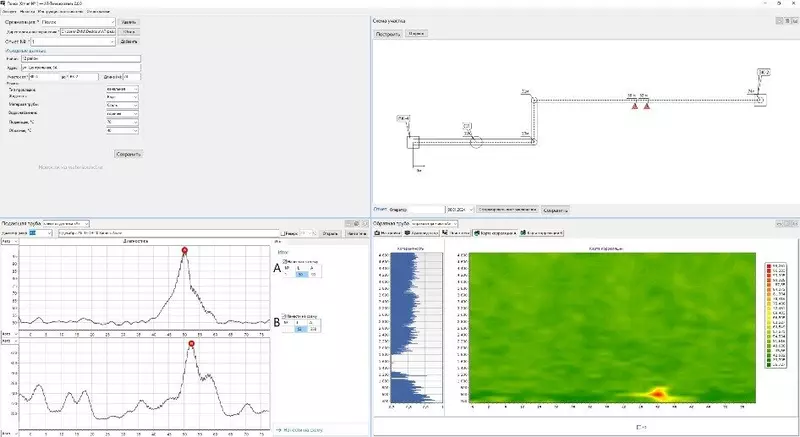Expand the Отчет № dropdown

pyautogui.click(x=113, y=42)
